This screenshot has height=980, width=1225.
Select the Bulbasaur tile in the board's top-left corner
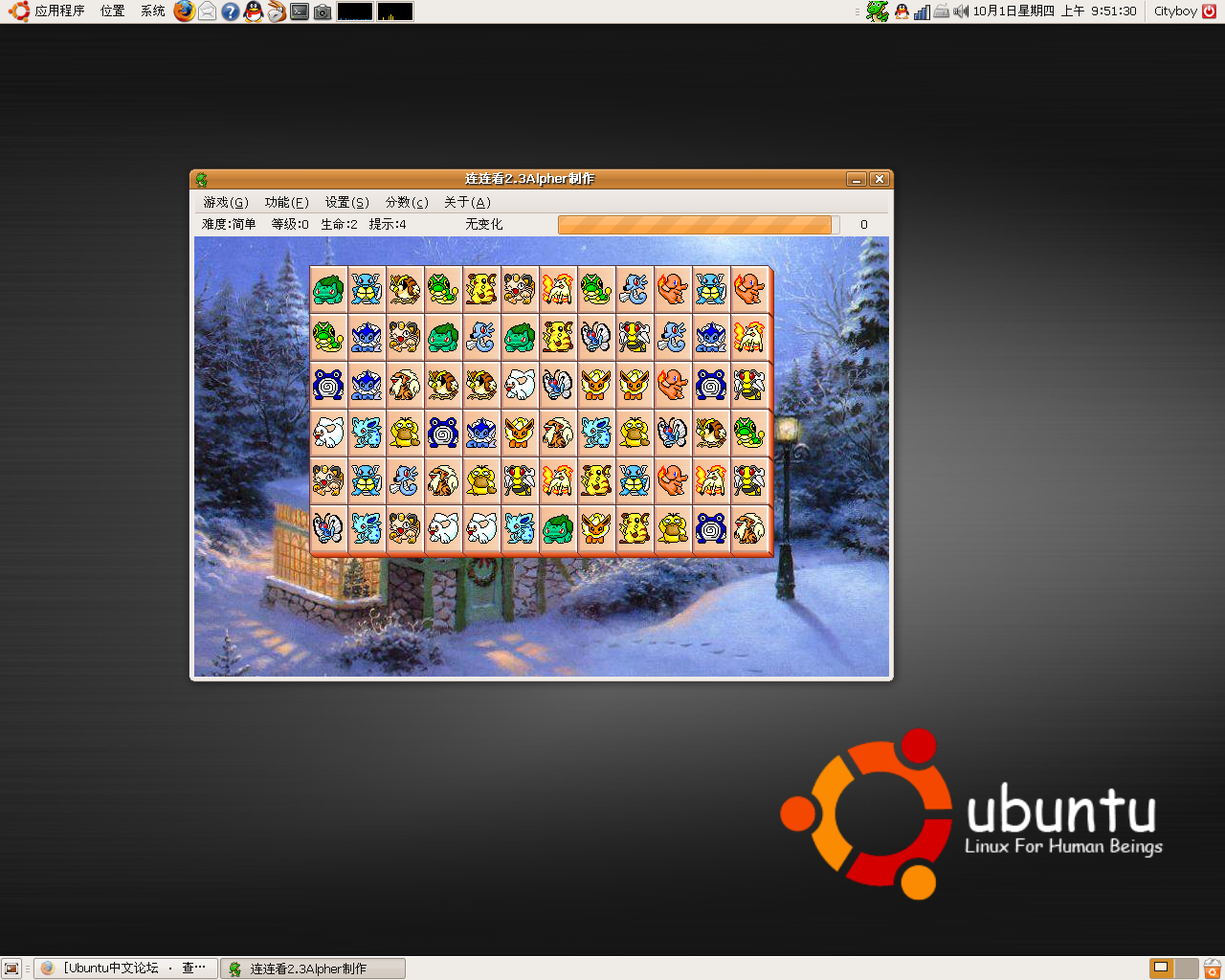pyautogui.click(x=328, y=288)
